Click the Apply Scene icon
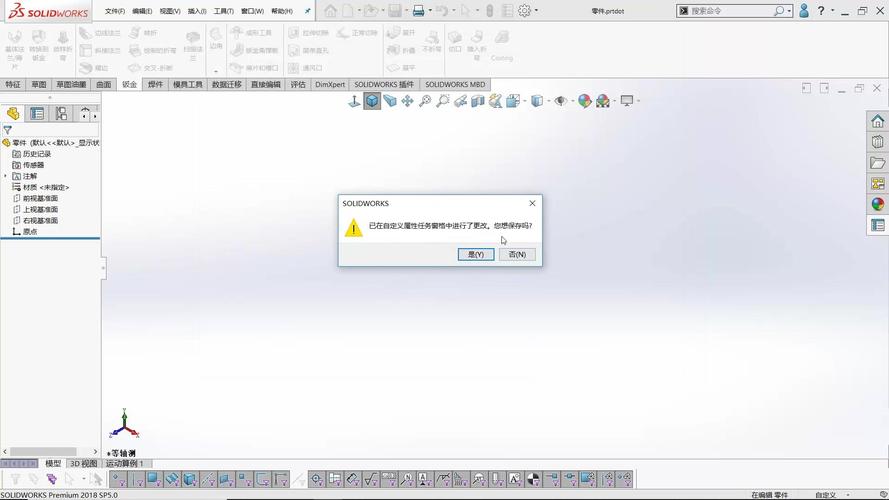889x500 pixels. point(603,101)
